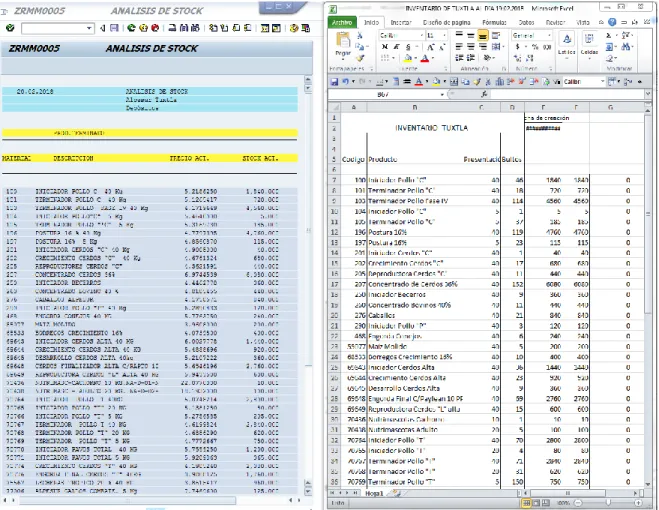The image size is (659, 510).
Task: Go to last page in SAP toolbar
Action: click(248, 28)
